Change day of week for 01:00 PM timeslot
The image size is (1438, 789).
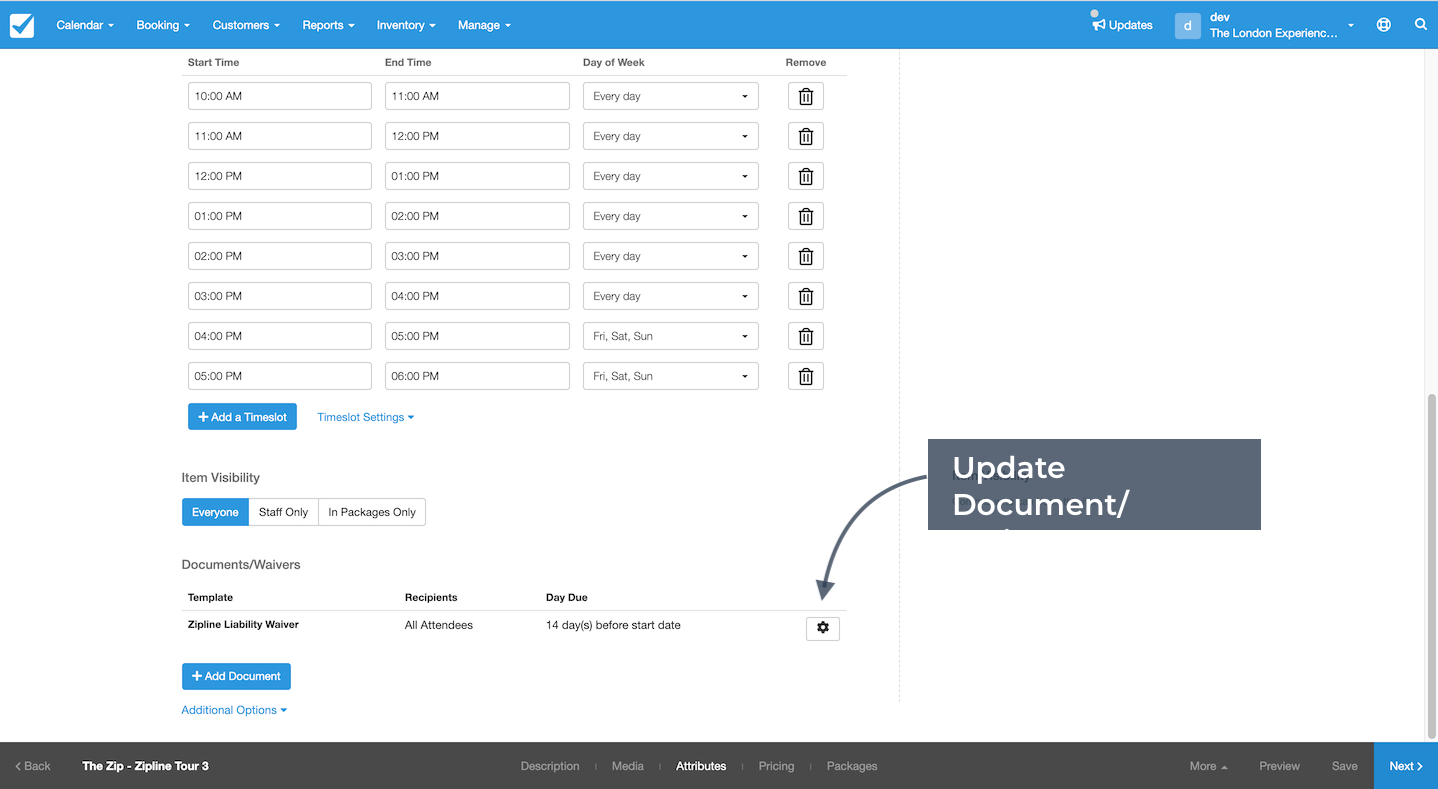point(671,216)
